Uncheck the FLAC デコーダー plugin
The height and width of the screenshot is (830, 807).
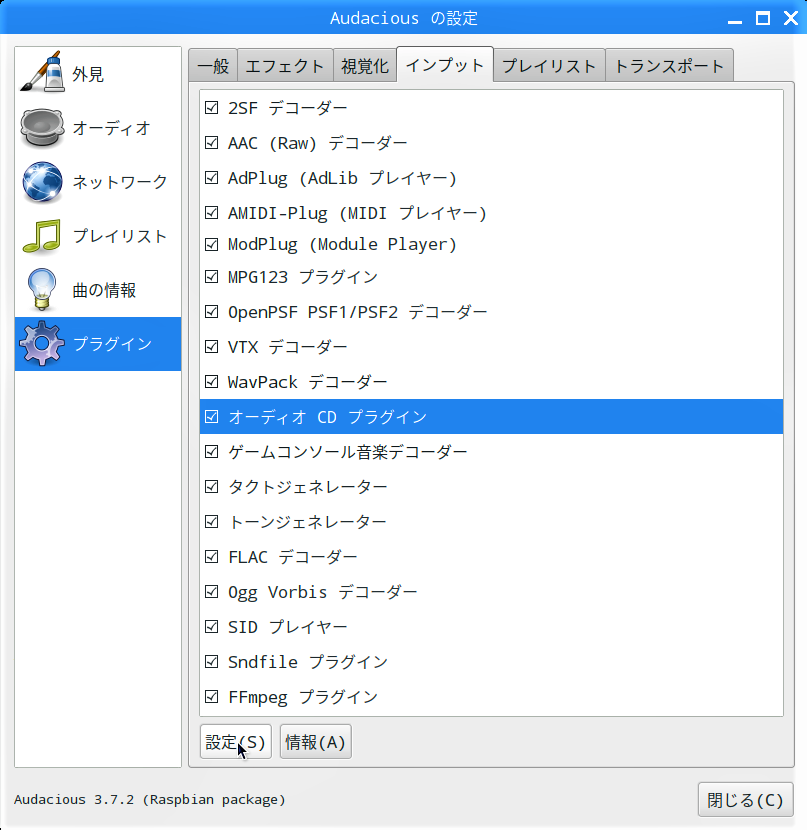pos(212,557)
